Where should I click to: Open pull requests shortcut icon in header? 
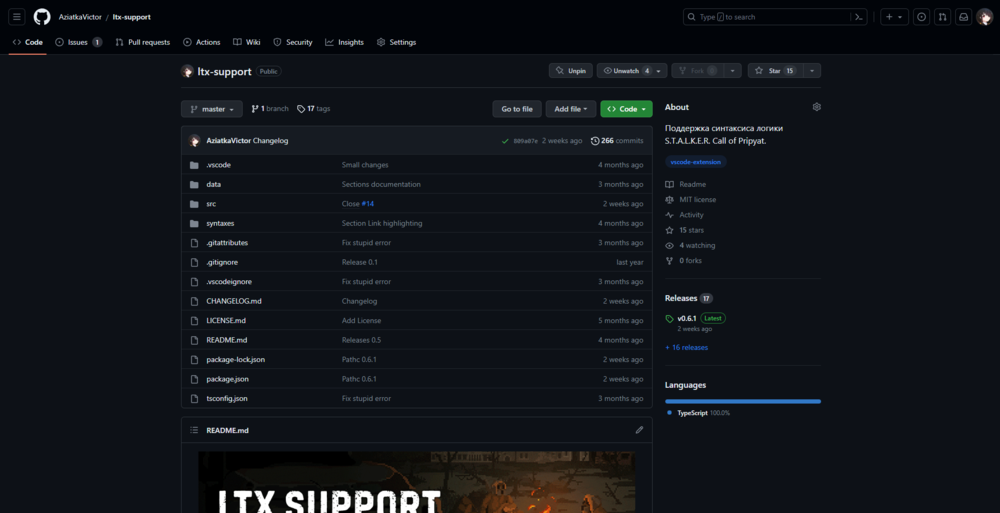click(x=943, y=17)
